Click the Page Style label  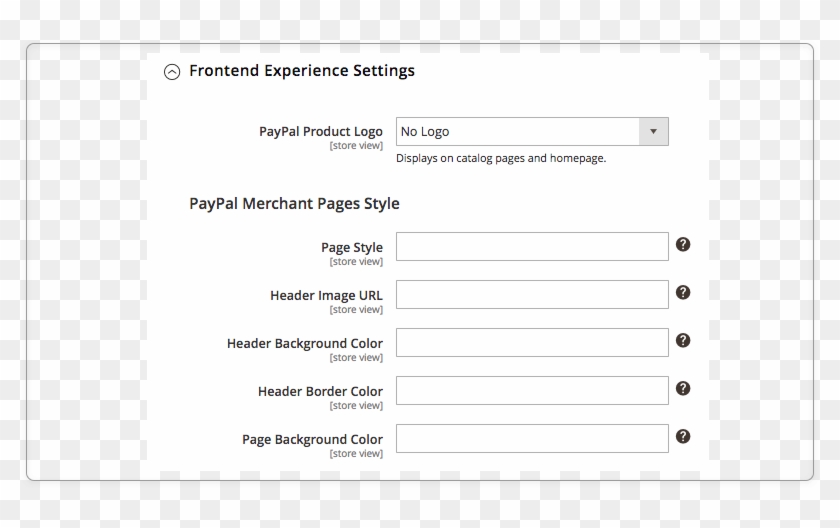(352, 247)
